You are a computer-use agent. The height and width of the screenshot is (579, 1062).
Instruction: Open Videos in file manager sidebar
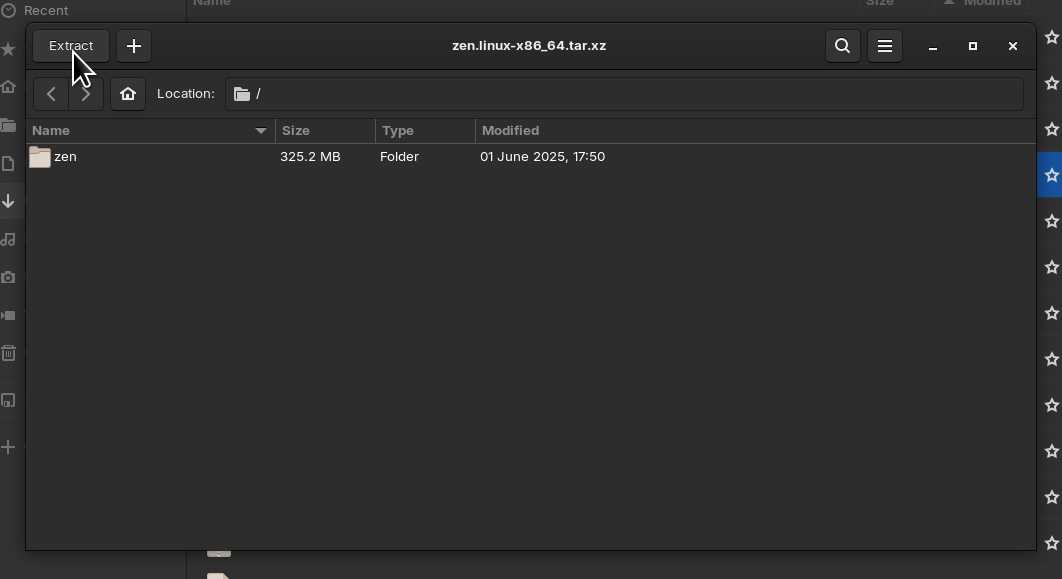8,315
